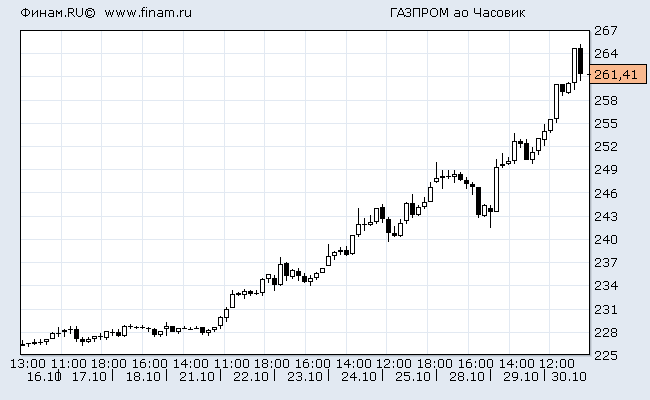Click the 264 price axis label
The width and height of the screenshot is (650, 400).
pyautogui.click(x=606, y=53)
